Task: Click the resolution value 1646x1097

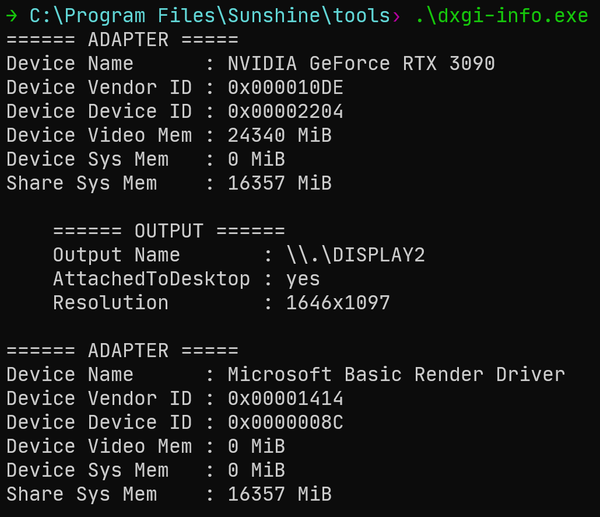Action: pyautogui.click(x=337, y=303)
